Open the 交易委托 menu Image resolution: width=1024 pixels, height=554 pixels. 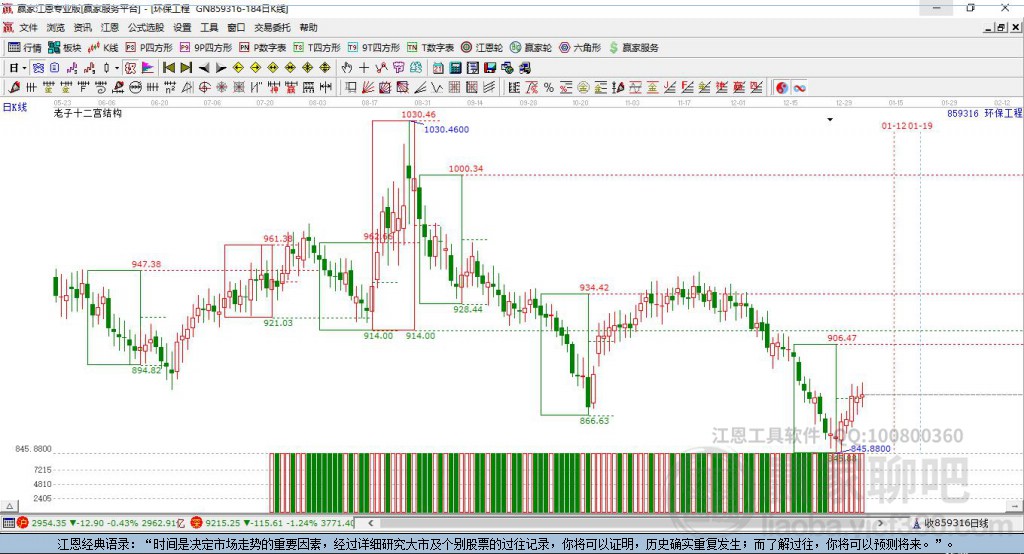pyautogui.click(x=272, y=27)
